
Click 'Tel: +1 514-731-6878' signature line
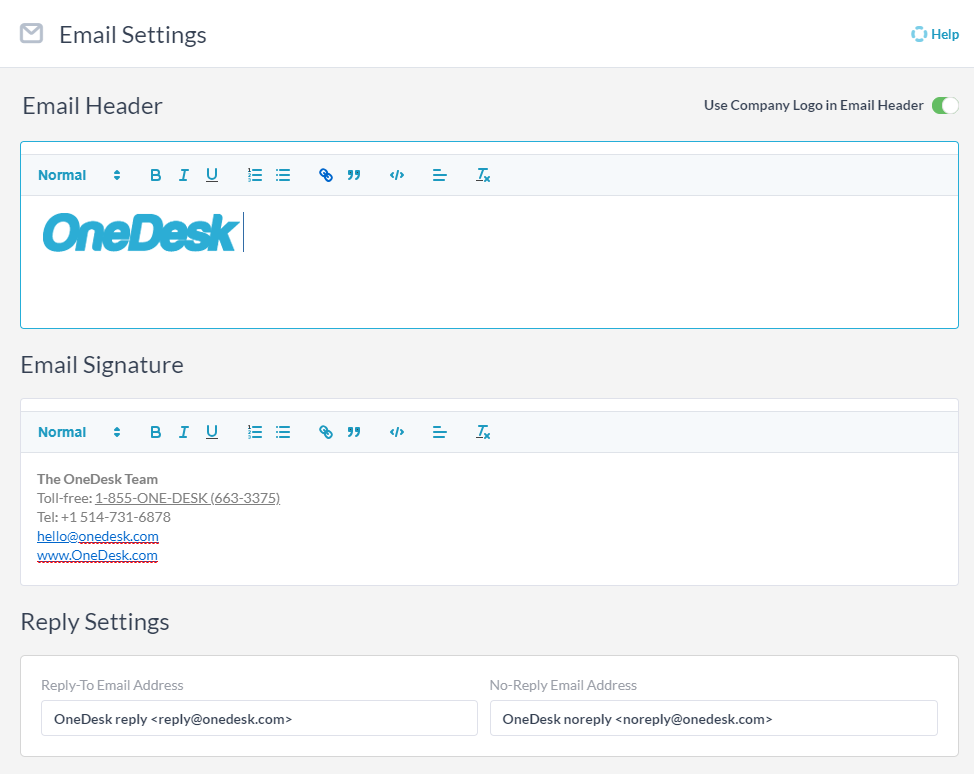pos(104,517)
